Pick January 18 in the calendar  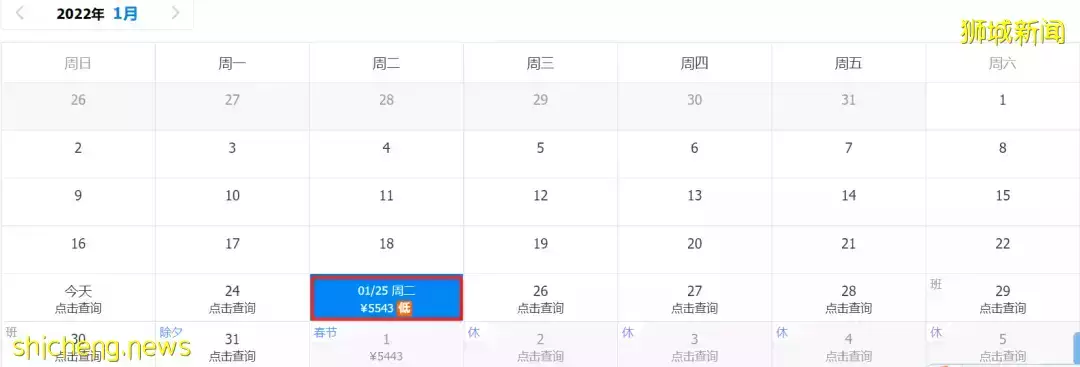[386, 244]
